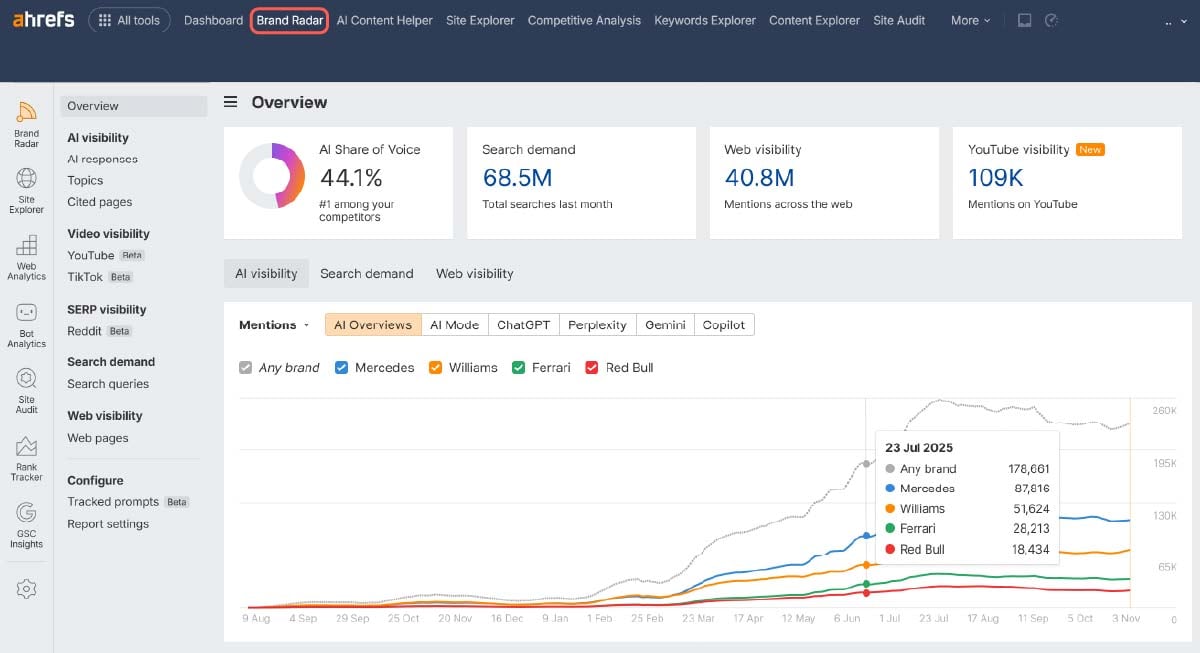This screenshot has height=653, width=1200.
Task: Switch to Brand Radar in top nav
Action: coord(289,20)
